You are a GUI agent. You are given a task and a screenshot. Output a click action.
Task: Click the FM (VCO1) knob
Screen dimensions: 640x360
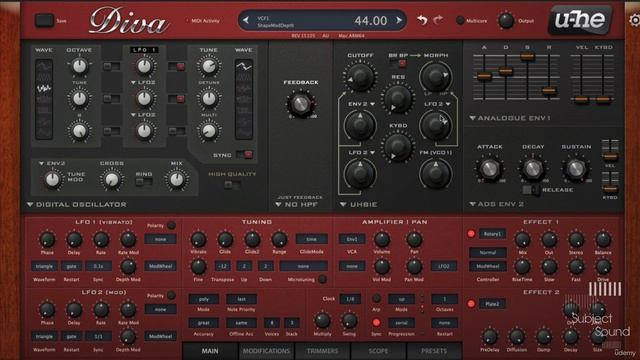[x=435, y=173]
